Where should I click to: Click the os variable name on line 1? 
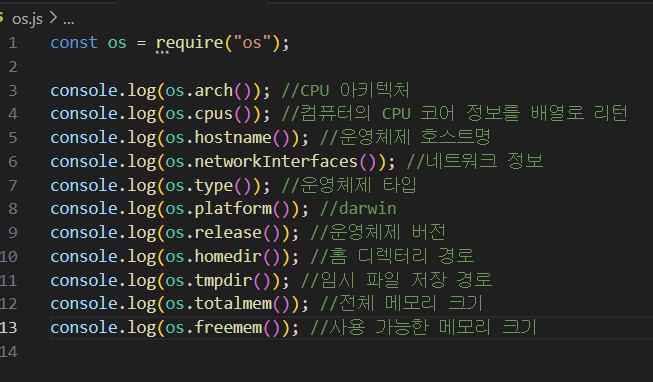[x=117, y=43]
